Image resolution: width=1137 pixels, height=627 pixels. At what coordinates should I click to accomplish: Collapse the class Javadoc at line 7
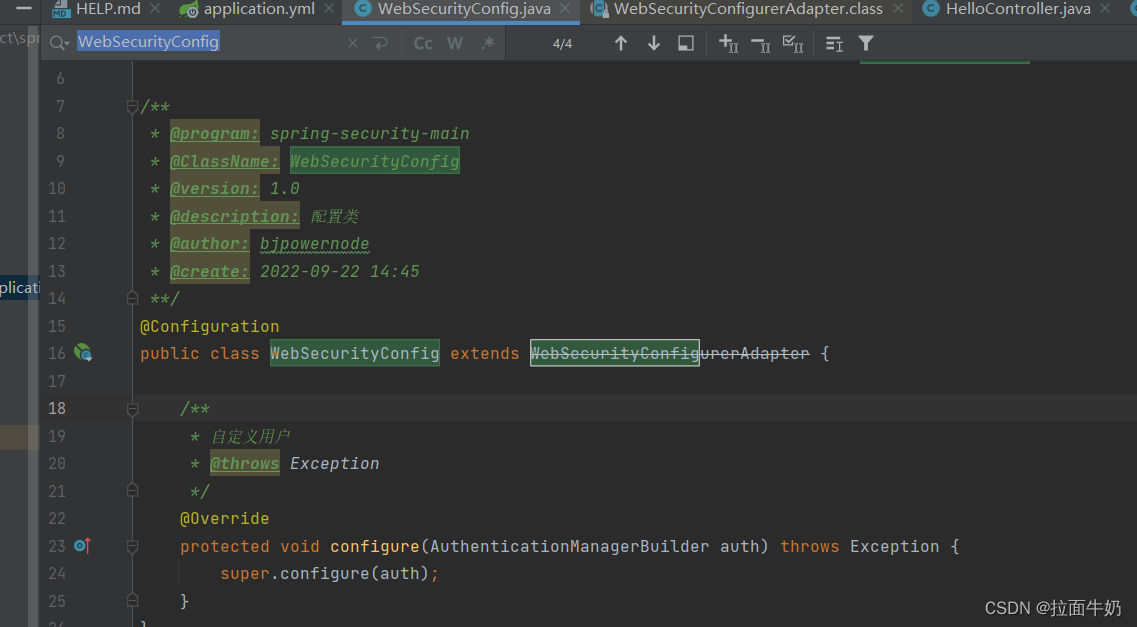[132, 107]
